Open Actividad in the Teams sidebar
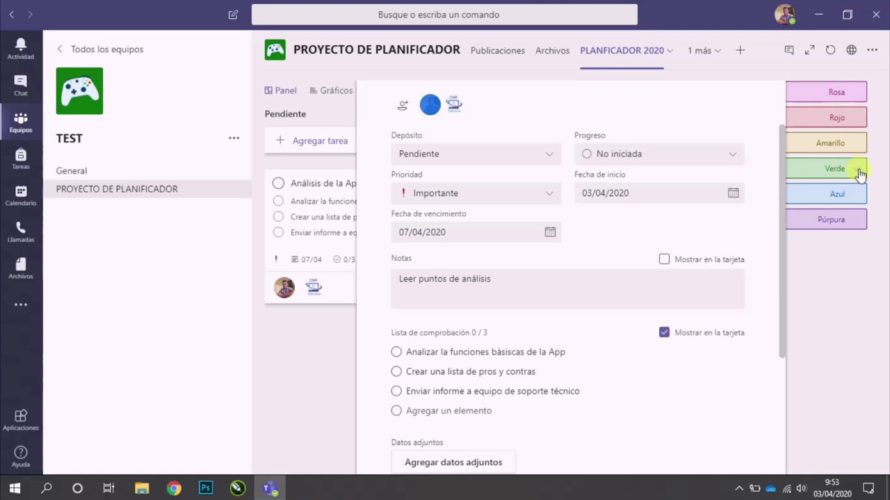The width and height of the screenshot is (890, 500). pos(20,49)
